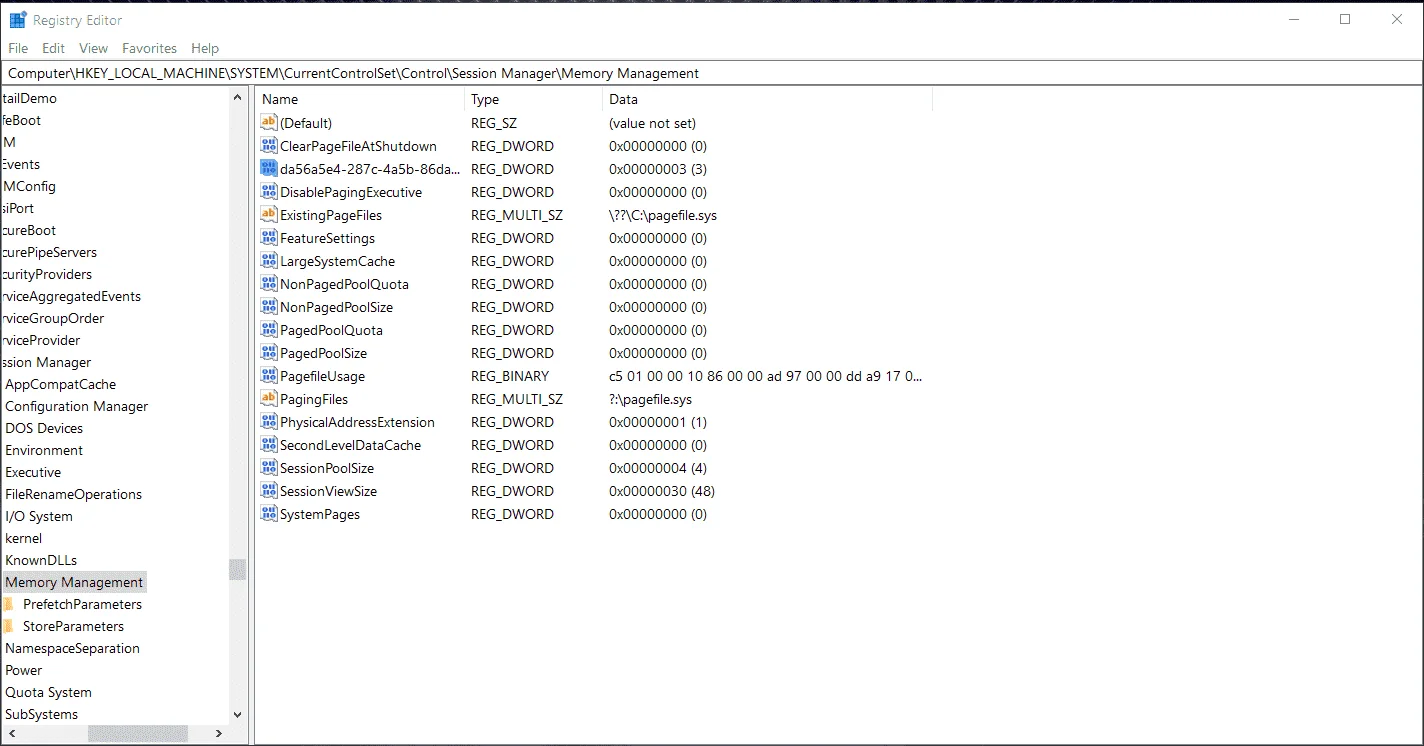
Task: Select the Memory Management key in tree
Action: click(x=74, y=582)
